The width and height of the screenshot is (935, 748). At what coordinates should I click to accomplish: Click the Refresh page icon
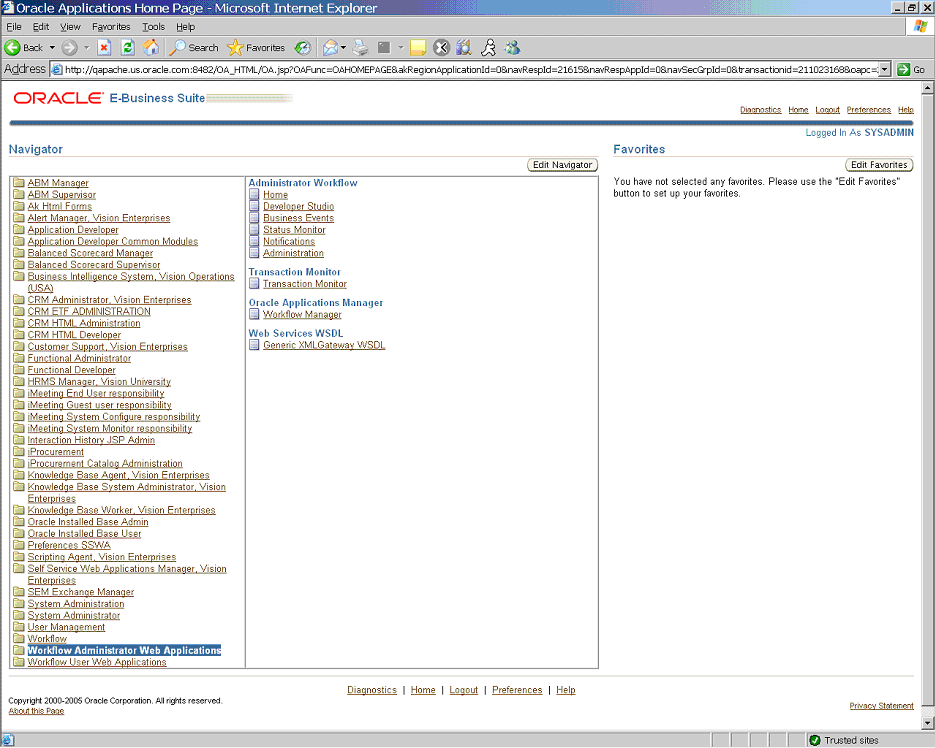(x=128, y=48)
